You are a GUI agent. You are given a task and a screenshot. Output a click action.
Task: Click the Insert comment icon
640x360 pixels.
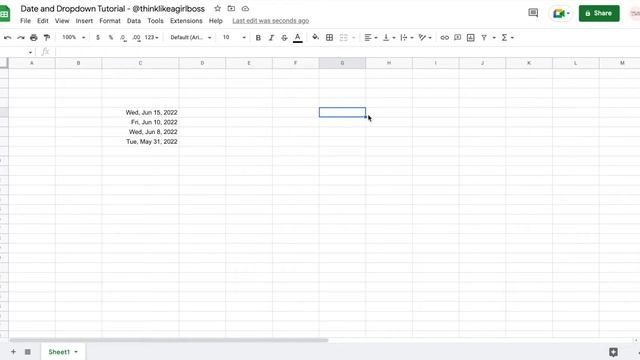click(x=458, y=38)
